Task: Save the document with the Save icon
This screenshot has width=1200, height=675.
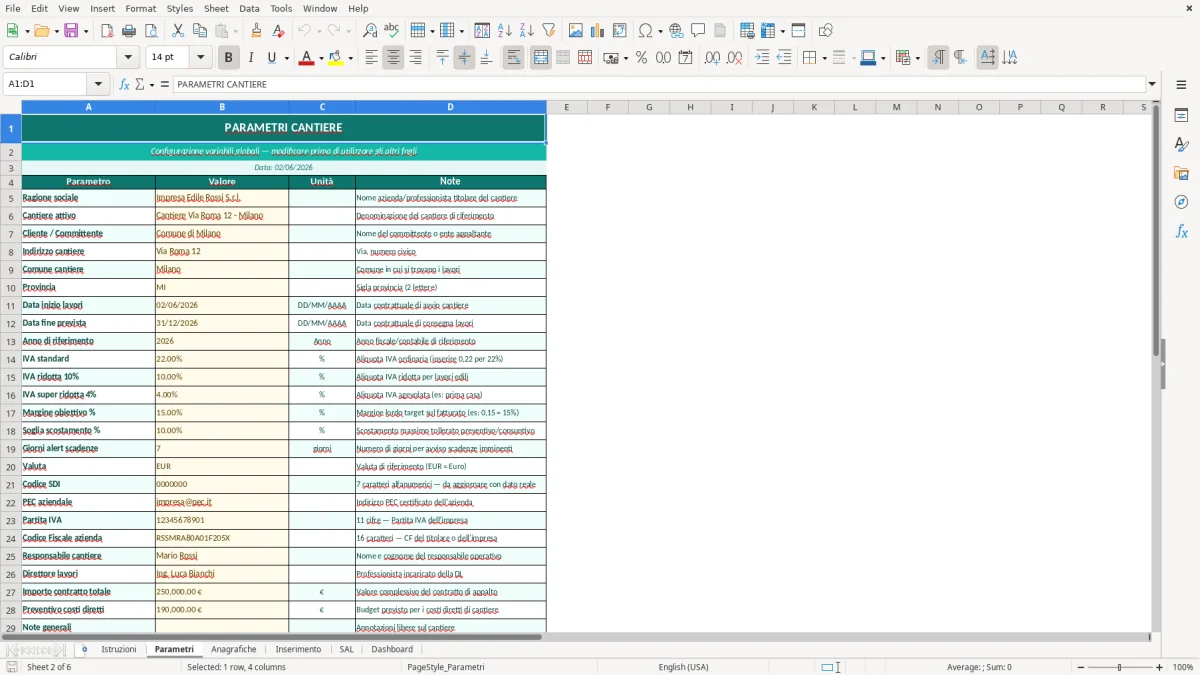Action: pyautogui.click(x=72, y=31)
